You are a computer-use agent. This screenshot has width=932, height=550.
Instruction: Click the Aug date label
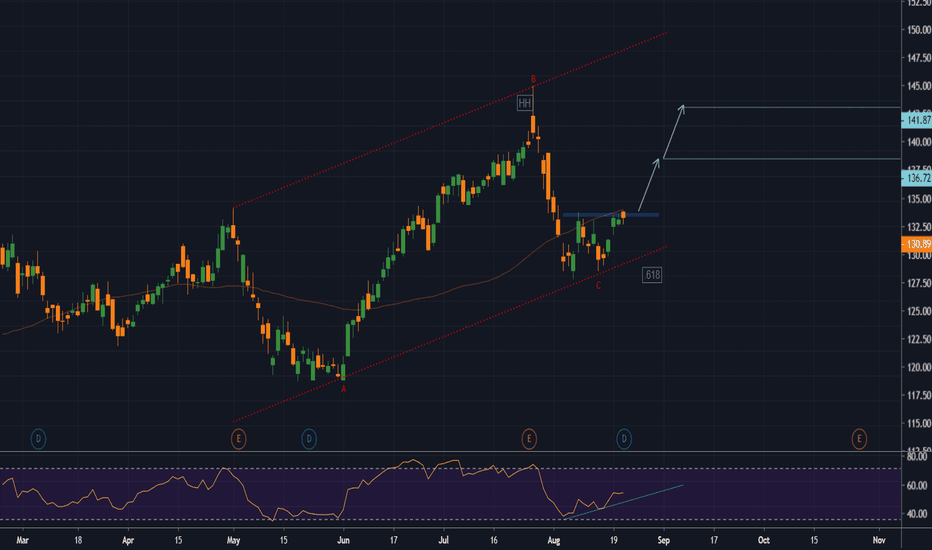click(x=554, y=540)
